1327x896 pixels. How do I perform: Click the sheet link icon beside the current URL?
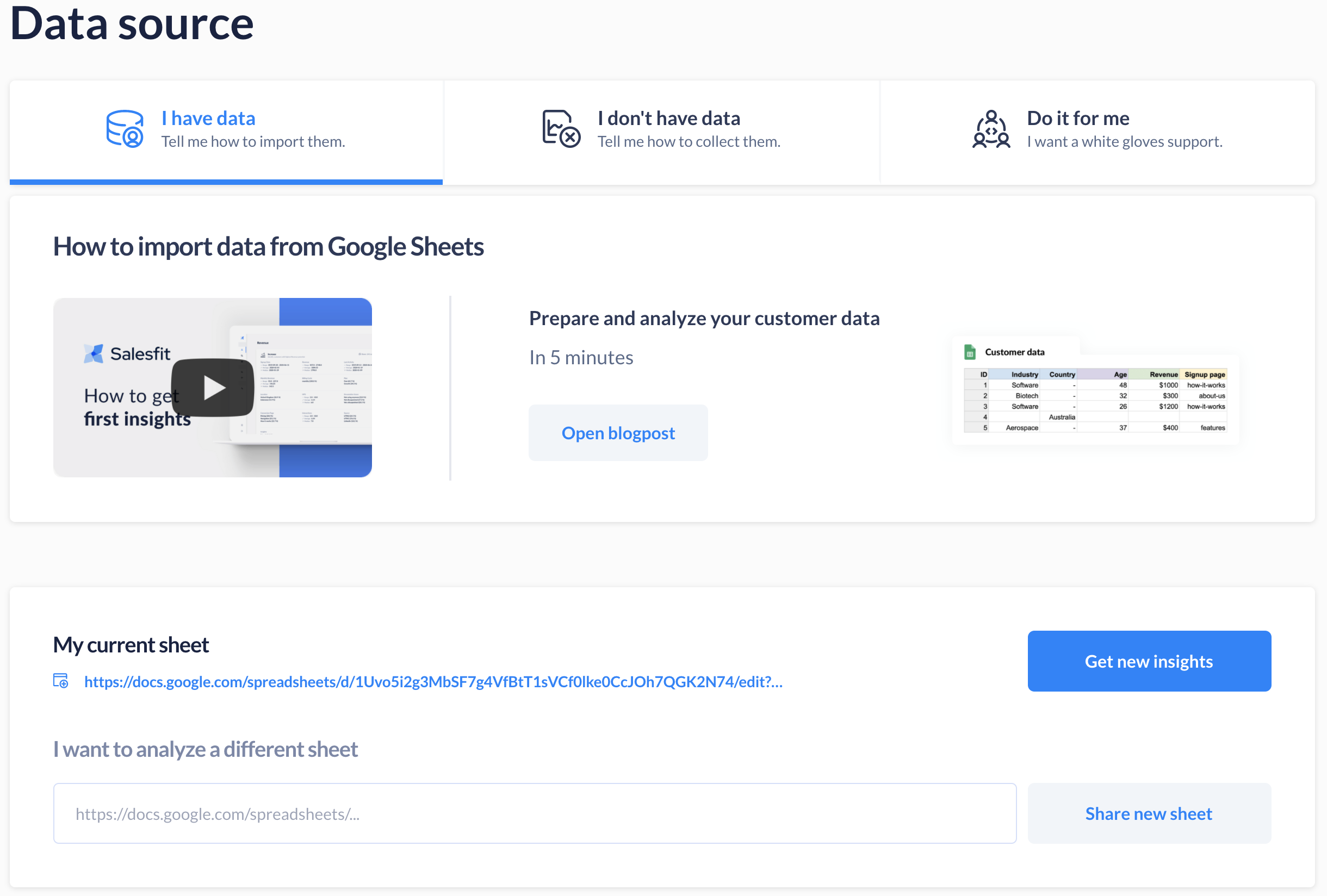(x=60, y=681)
